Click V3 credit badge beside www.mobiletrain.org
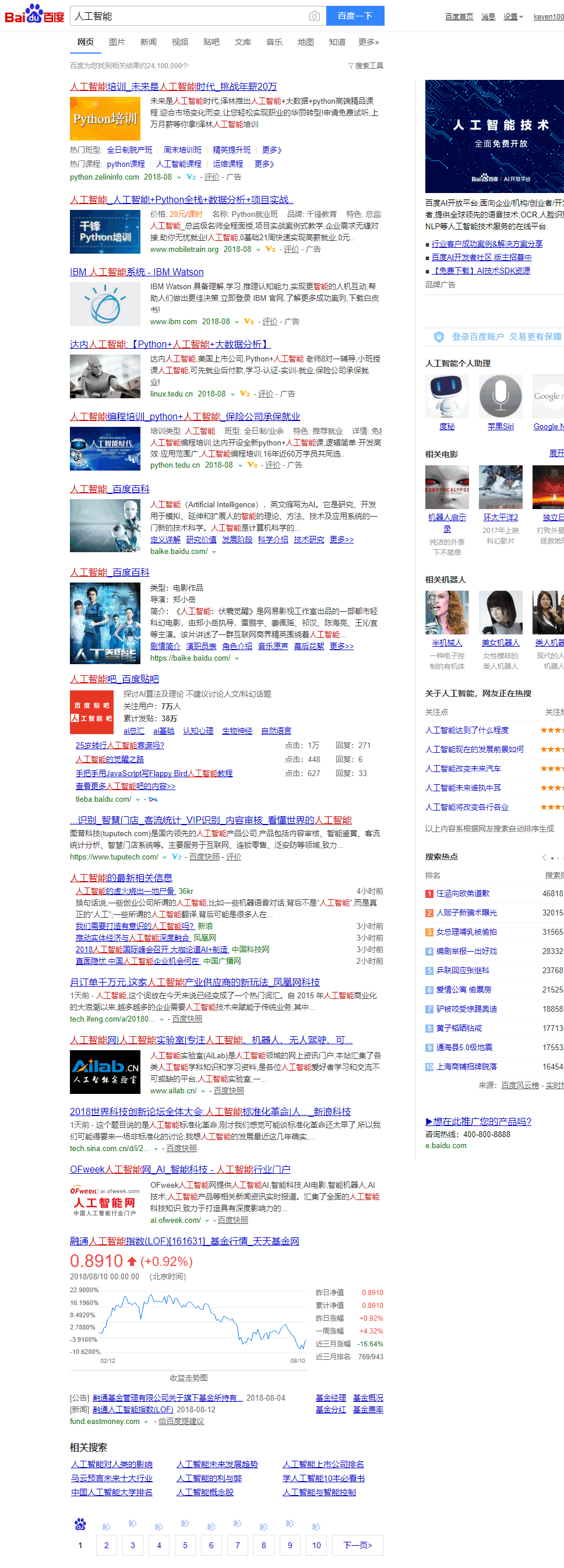The image size is (564, 1568). tap(270, 250)
